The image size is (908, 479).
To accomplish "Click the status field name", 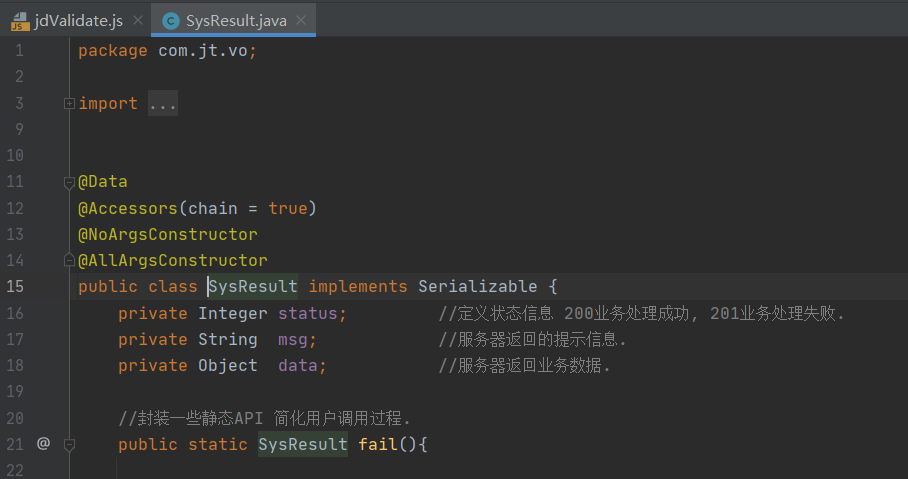I will coord(307,313).
